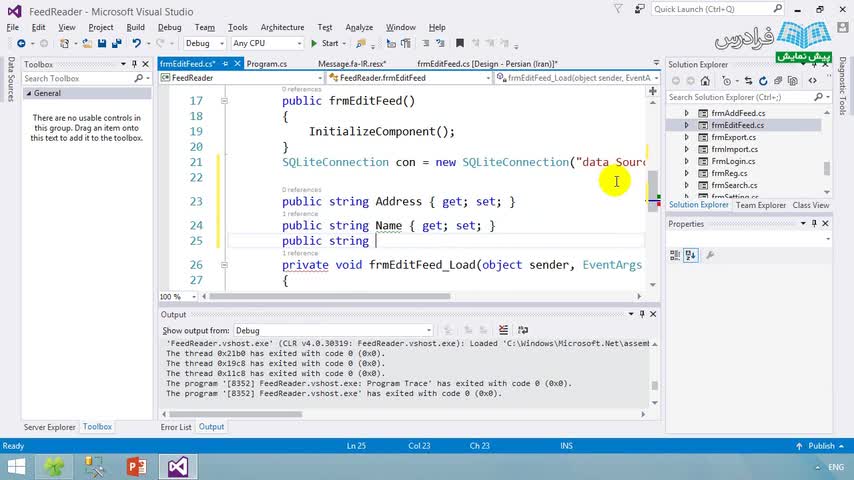
Task: Switch to the Class View tab
Action: (x=810, y=205)
